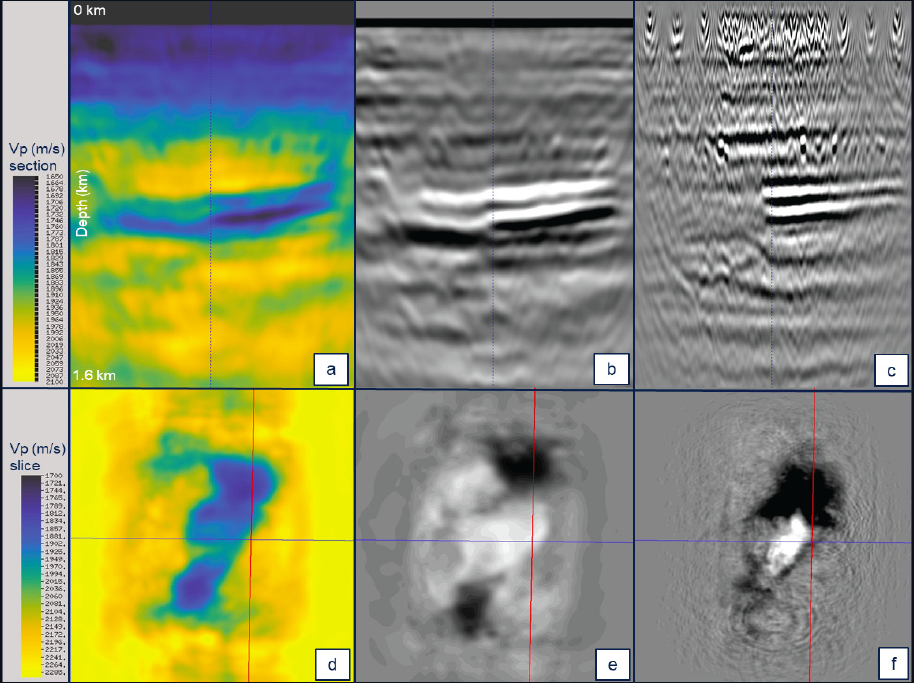Click the '1.6 km' depth label
This screenshot has width=914, height=683.
click(x=94, y=375)
